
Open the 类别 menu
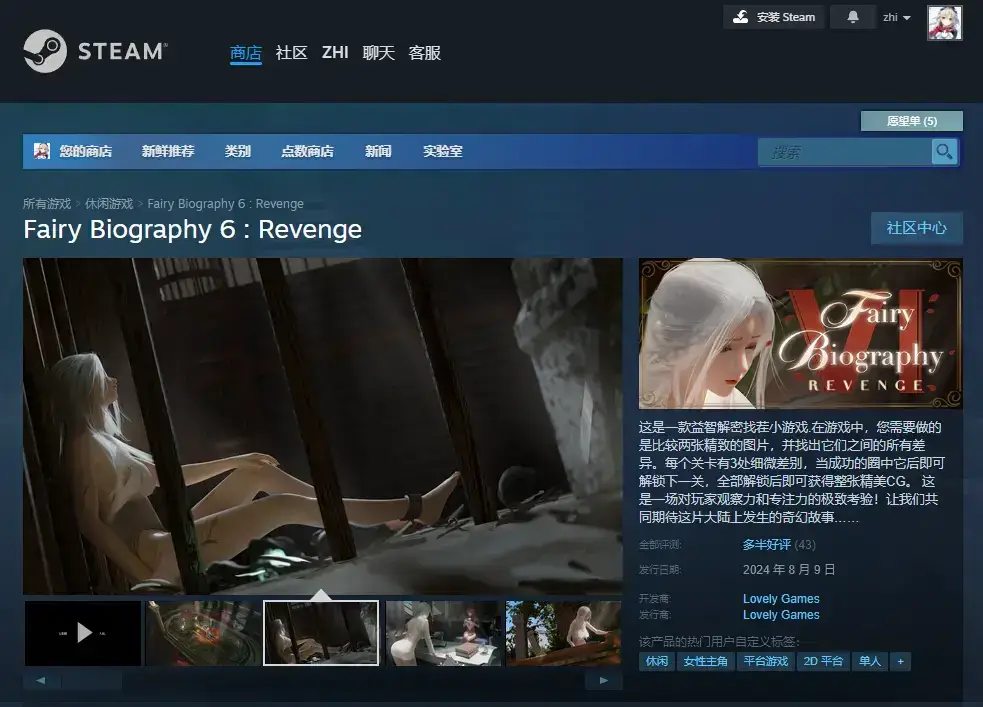(238, 151)
